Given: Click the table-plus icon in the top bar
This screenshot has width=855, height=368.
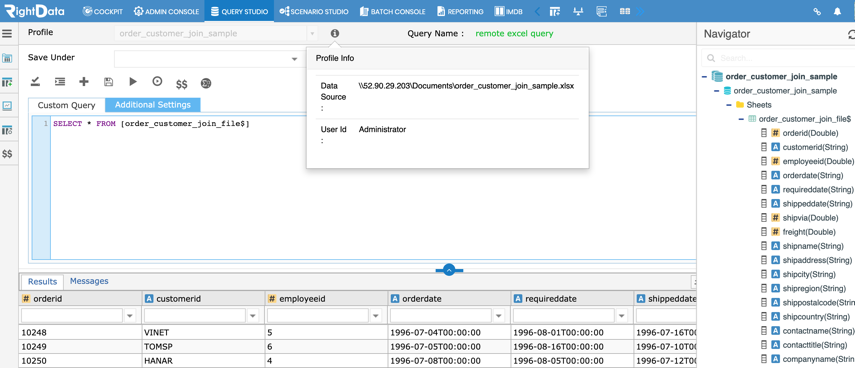Looking at the screenshot, I should click(555, 11).
